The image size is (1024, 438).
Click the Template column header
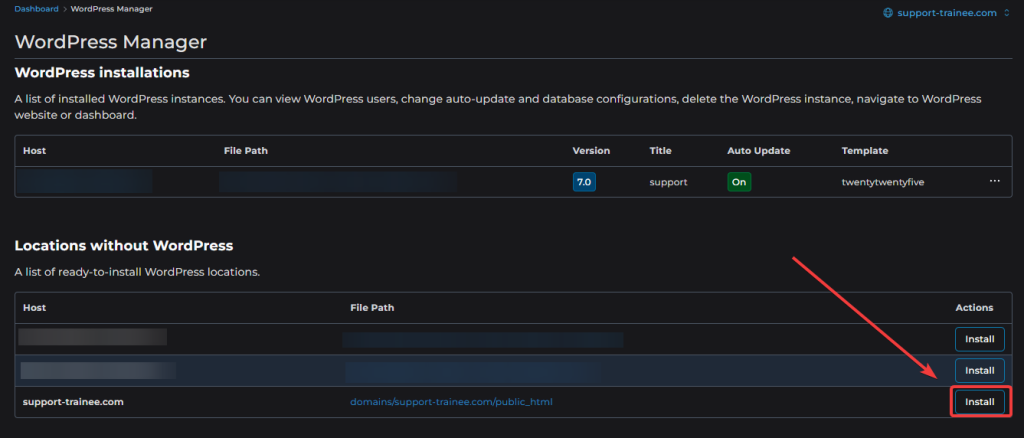click(865, 151)
